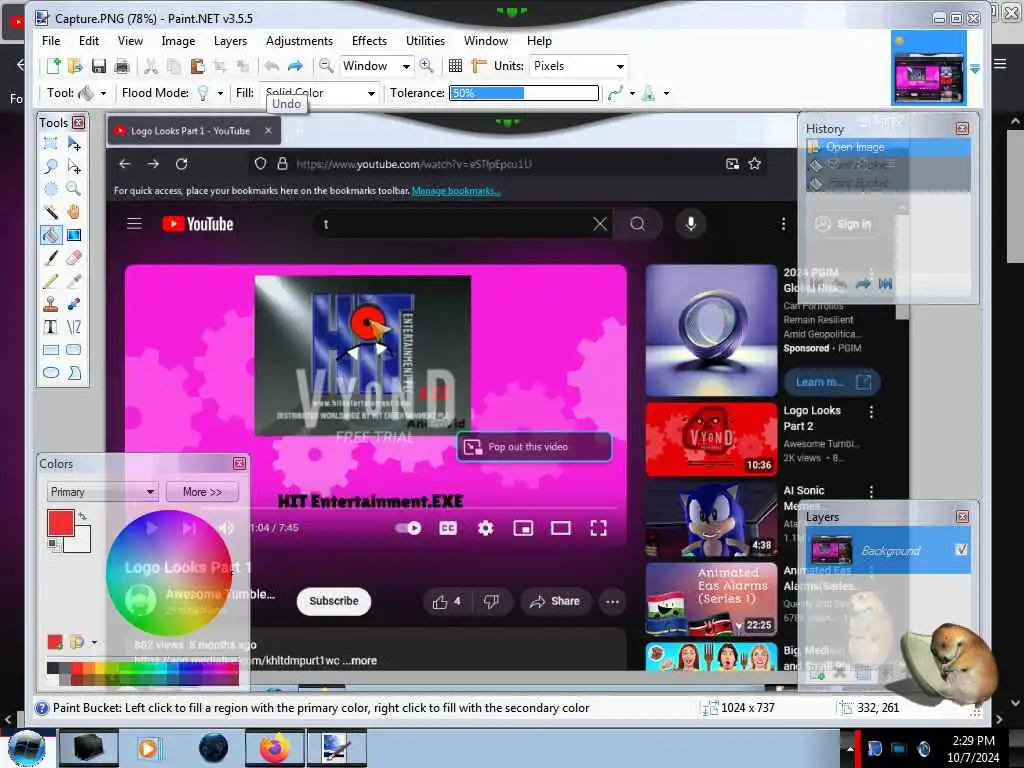Open the Flood Mode dropdown arrow

pyautogui.click(x=220, y=93)
